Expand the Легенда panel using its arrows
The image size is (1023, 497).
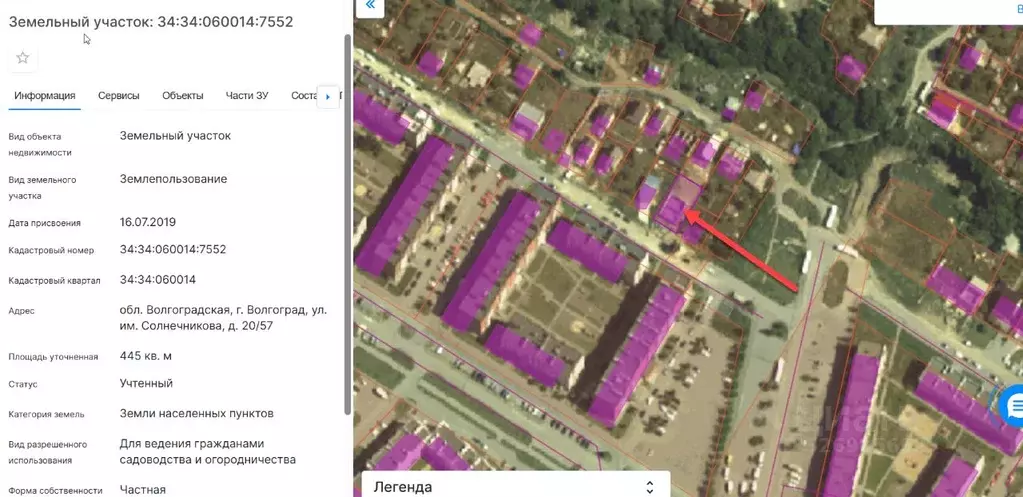(x=650, y=487)
